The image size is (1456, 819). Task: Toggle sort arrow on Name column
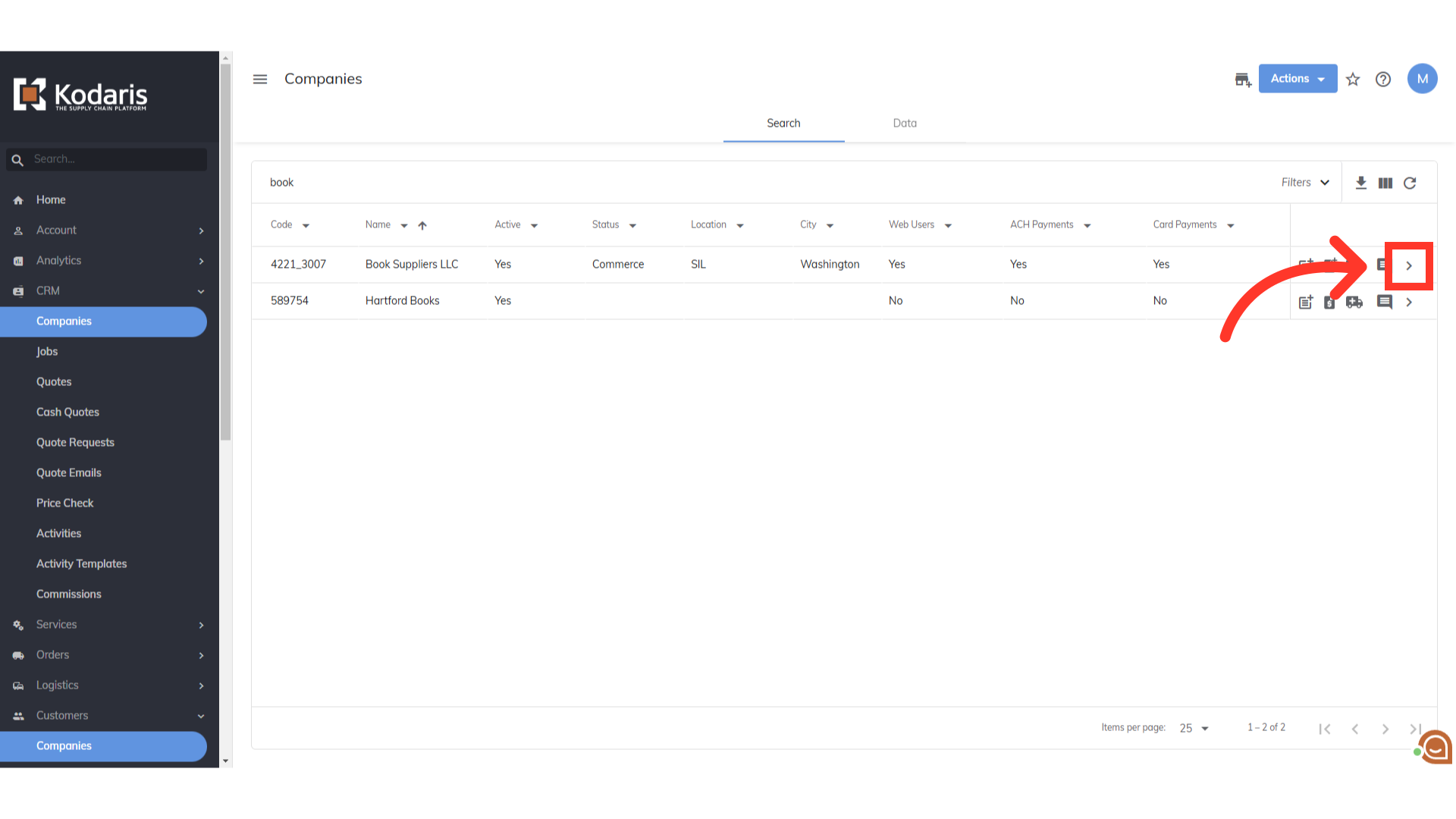click(x=422, y=225)
